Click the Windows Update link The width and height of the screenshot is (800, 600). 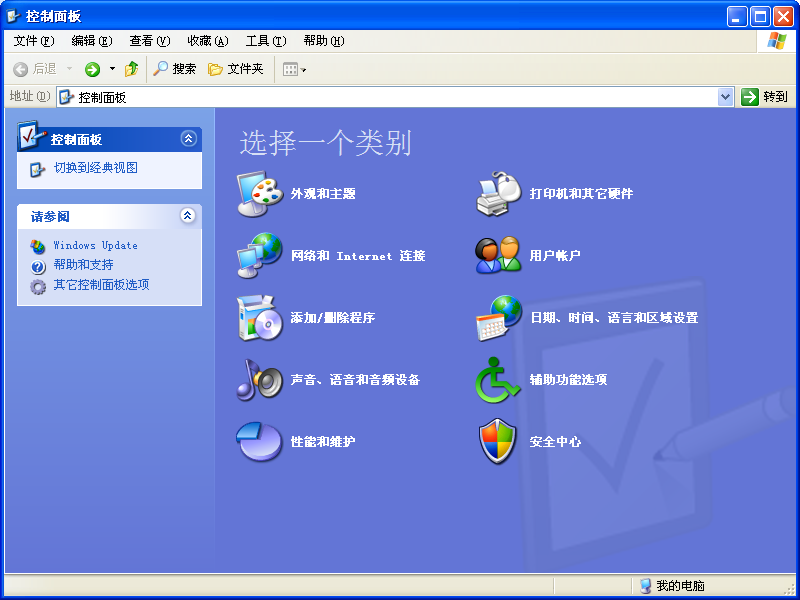(96, 245)
